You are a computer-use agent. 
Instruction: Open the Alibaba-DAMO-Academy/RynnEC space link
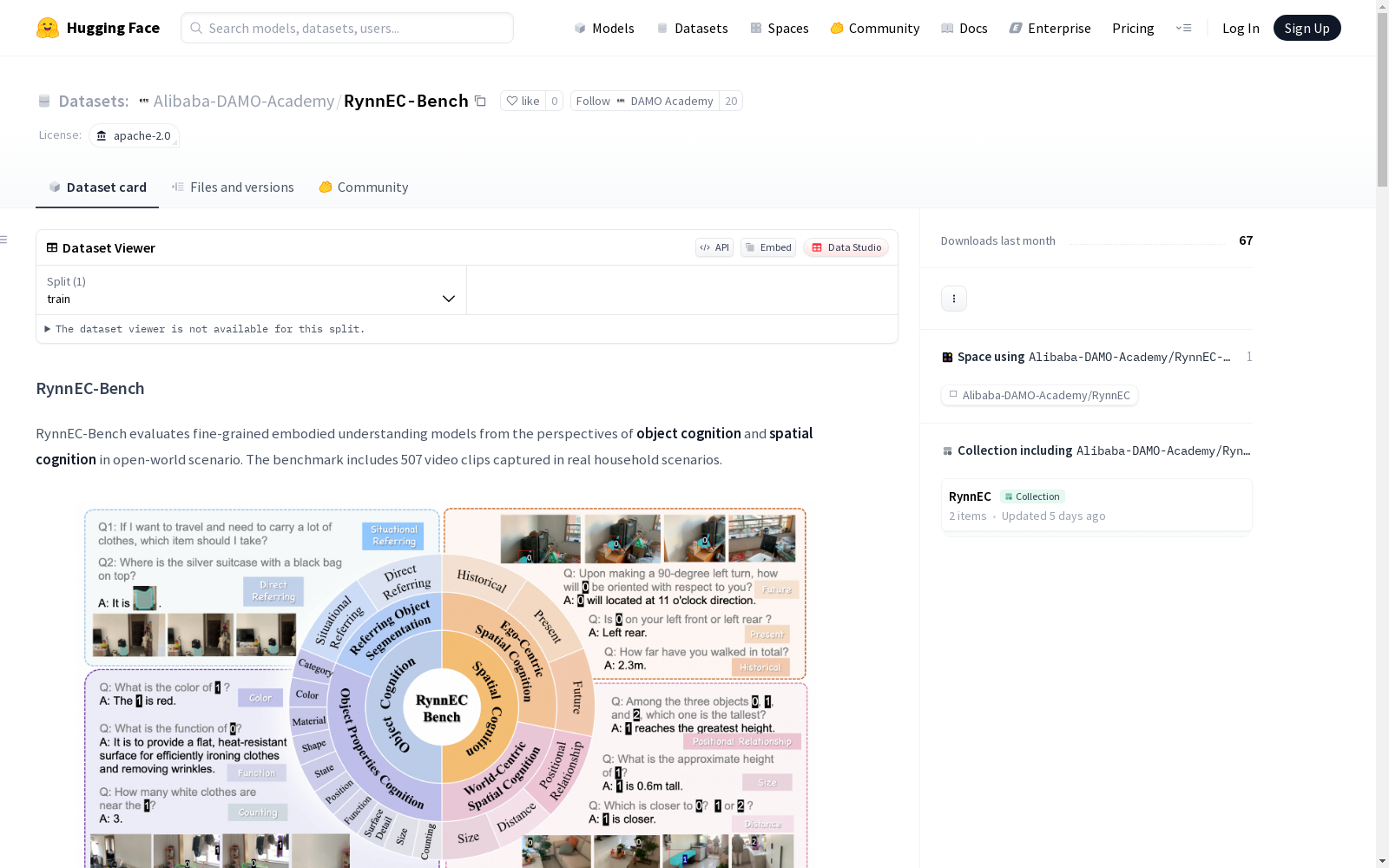[1039, 395]
